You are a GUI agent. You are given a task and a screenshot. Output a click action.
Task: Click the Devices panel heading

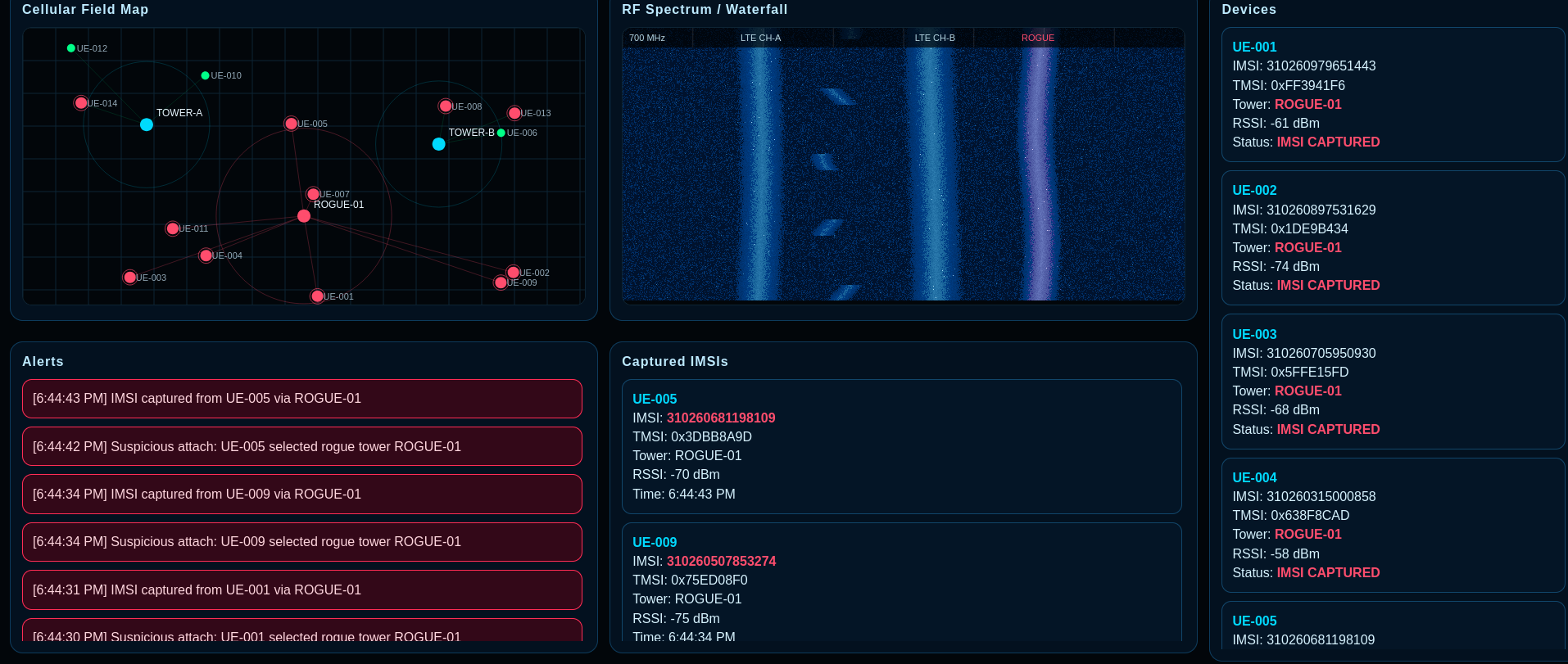pos(1249,10)
